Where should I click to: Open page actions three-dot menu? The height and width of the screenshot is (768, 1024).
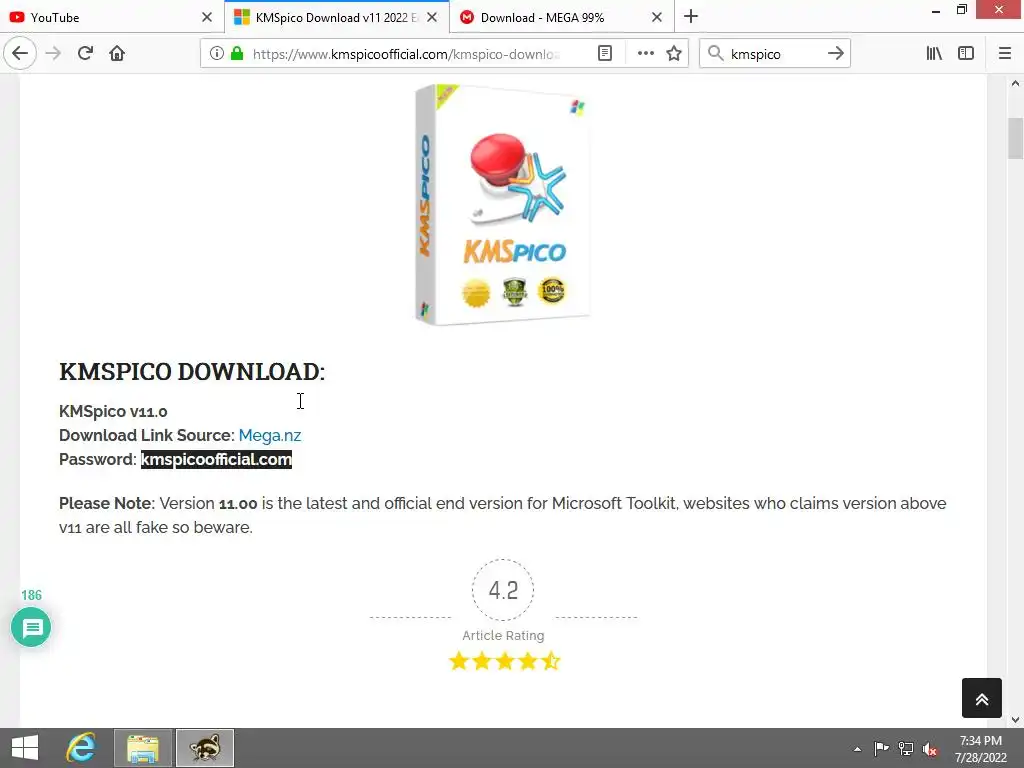(645, 54)
